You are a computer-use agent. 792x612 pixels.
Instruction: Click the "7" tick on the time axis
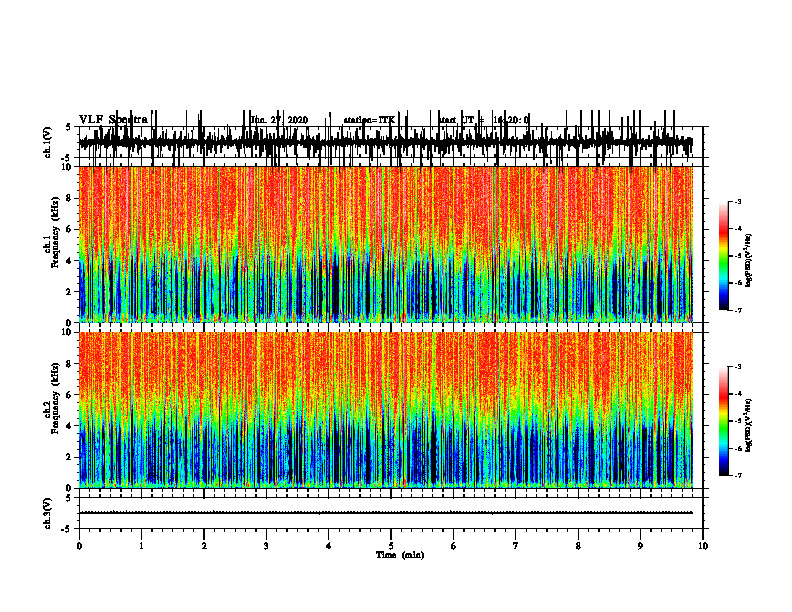(x=516, y=546)
